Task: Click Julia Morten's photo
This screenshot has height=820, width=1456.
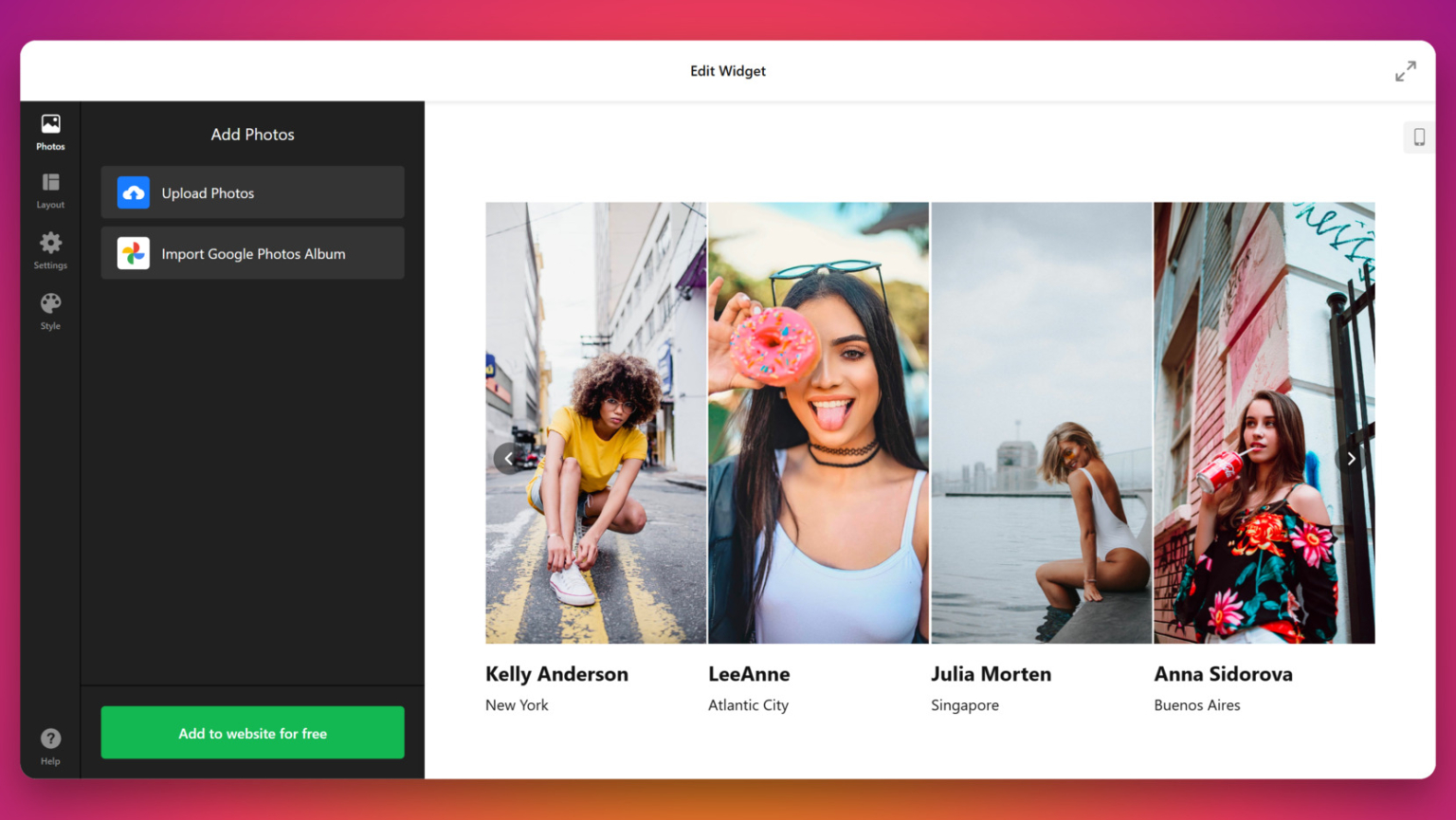Action: 1041,422
